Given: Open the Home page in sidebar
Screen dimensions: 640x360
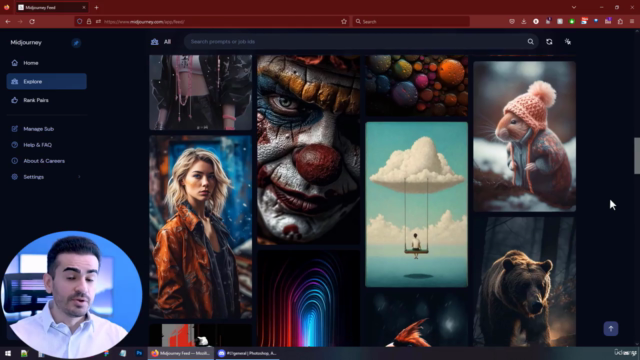Looking at the screenshot, I should [31, 63].
